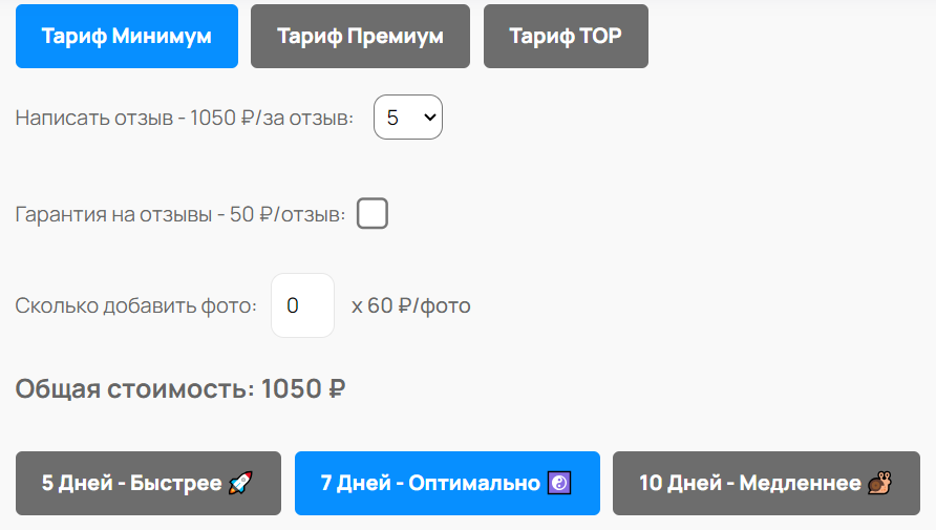Click the snail emoji on 10 Дней button
Screen dimensions: 936x530
879,483
